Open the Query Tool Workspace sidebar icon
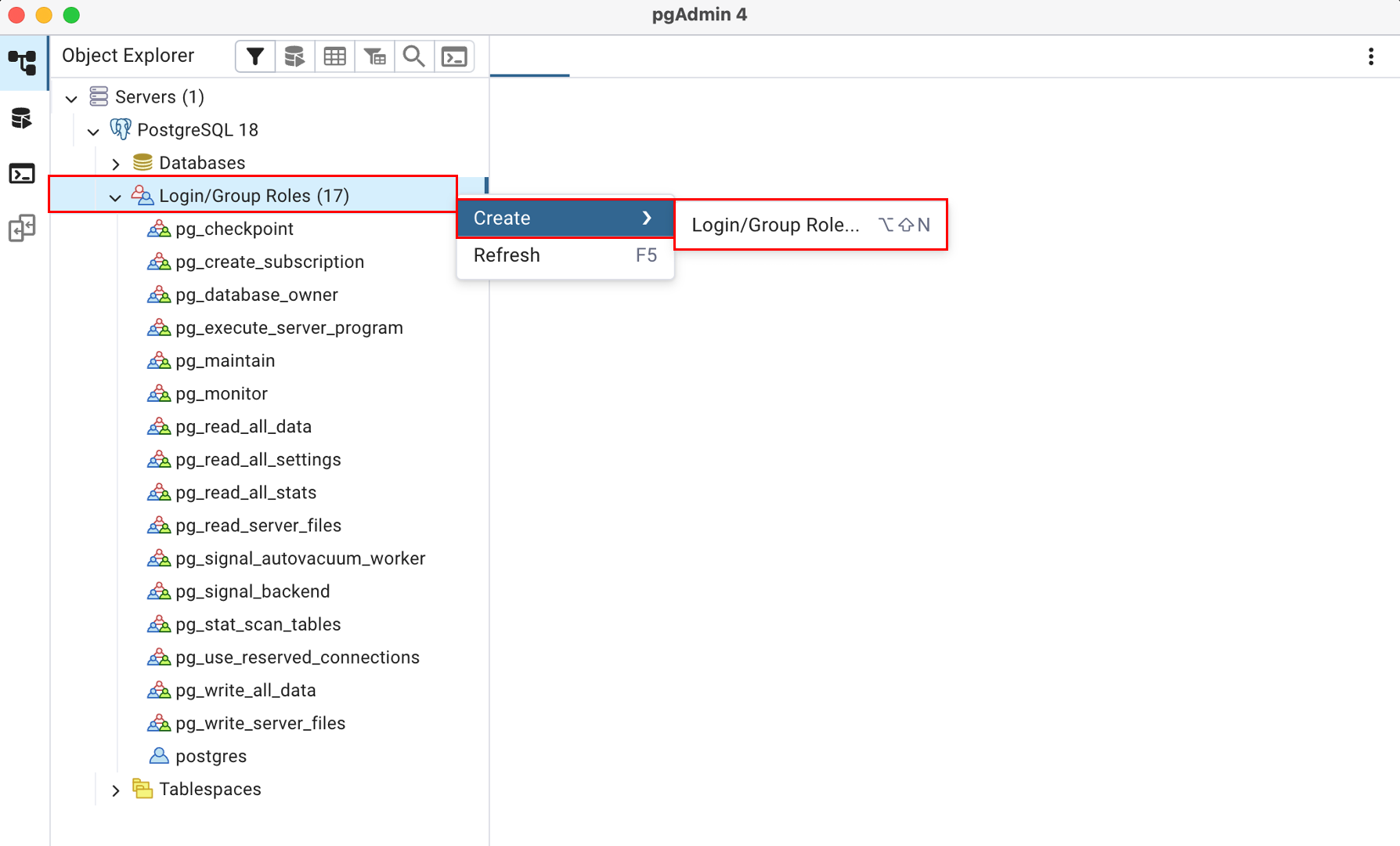Image resolution: width=1400 pixels, height=846 pixels. (x=23, y=118)
